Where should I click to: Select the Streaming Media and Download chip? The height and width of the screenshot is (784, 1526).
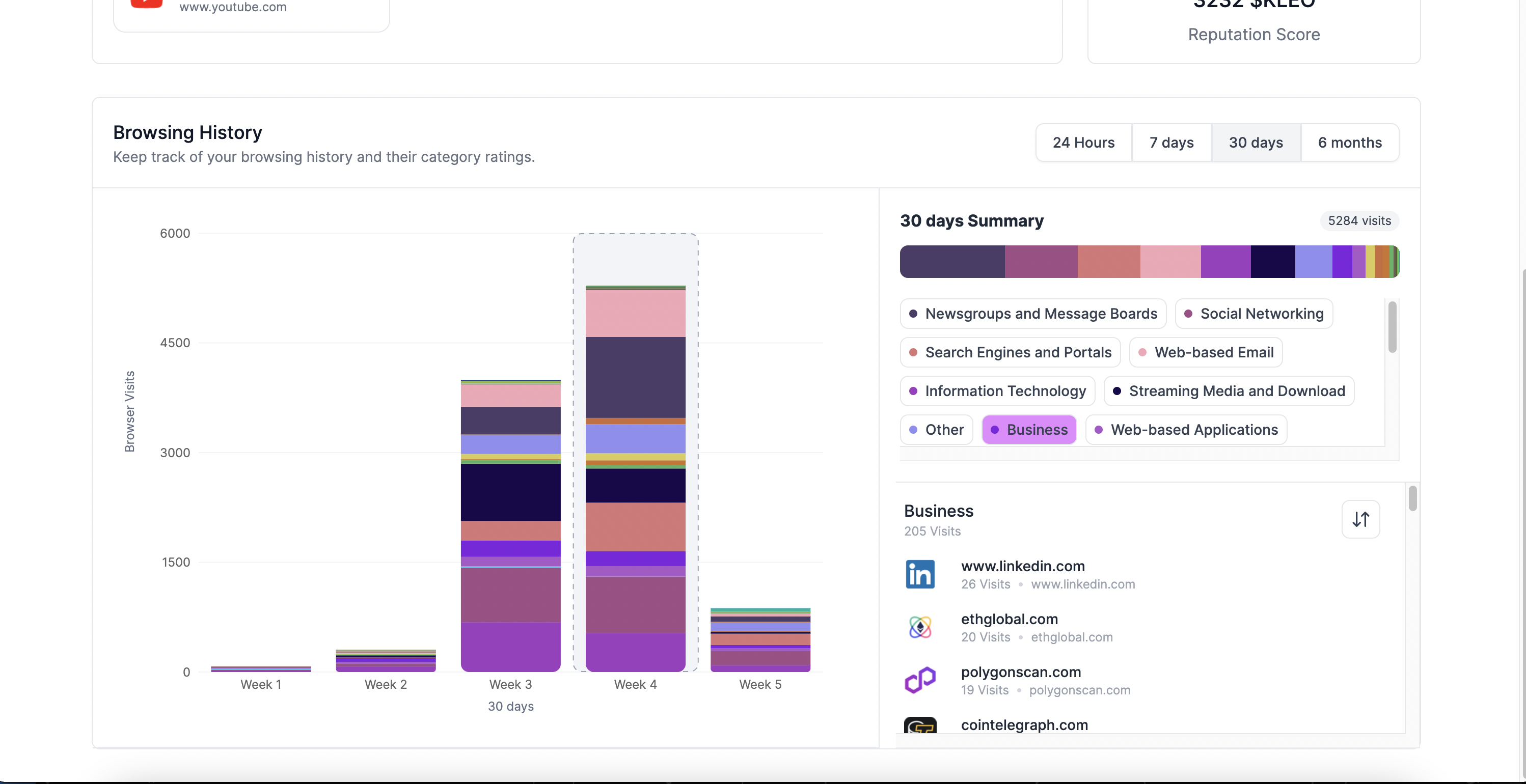(x=1229, y=391)
